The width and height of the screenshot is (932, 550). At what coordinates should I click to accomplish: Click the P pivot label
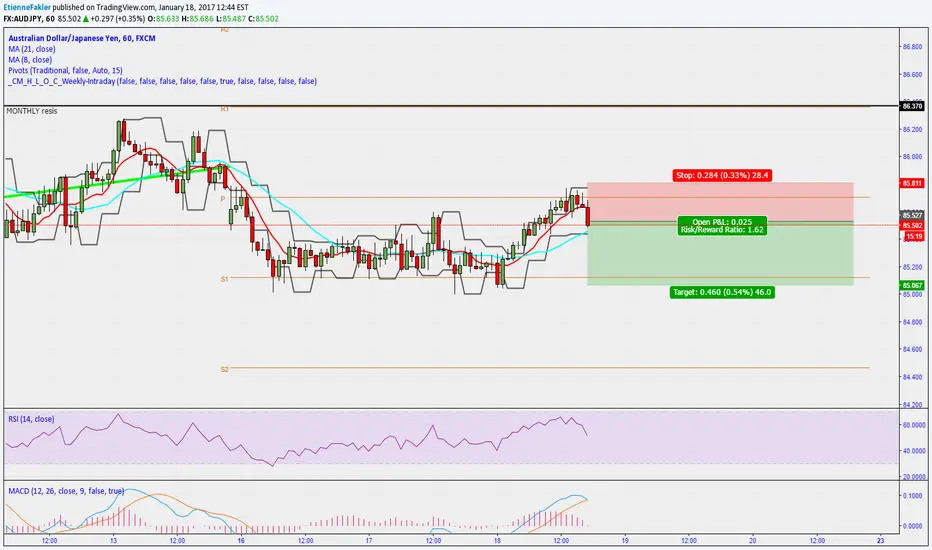click(223, 199)
